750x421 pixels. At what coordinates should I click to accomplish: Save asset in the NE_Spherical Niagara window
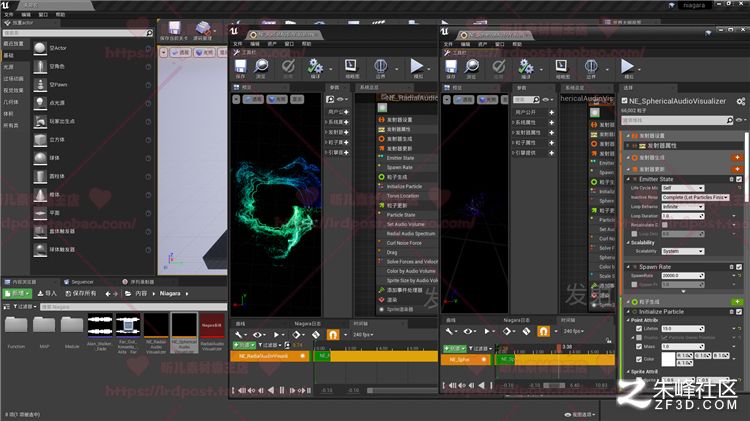(451, 68)
